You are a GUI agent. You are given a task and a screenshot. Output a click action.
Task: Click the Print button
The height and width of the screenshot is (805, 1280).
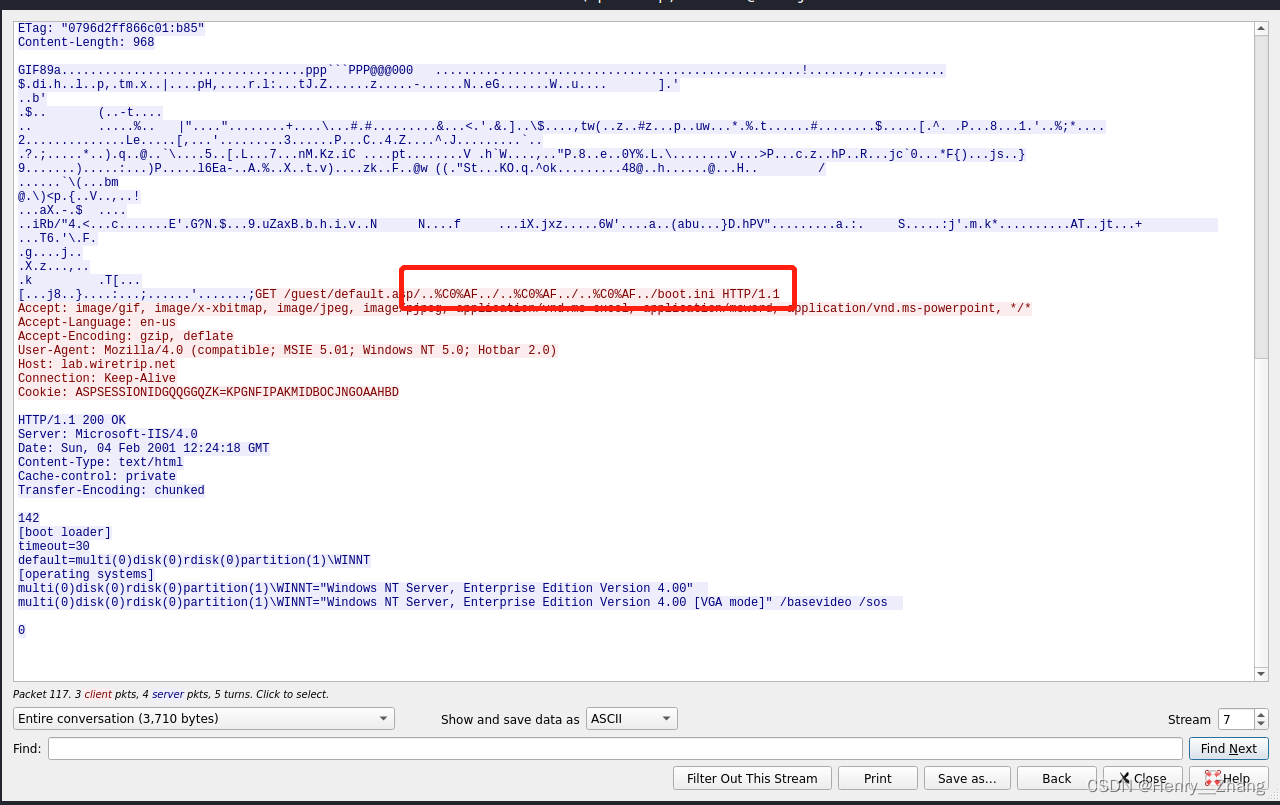click(x=877, y=778)
